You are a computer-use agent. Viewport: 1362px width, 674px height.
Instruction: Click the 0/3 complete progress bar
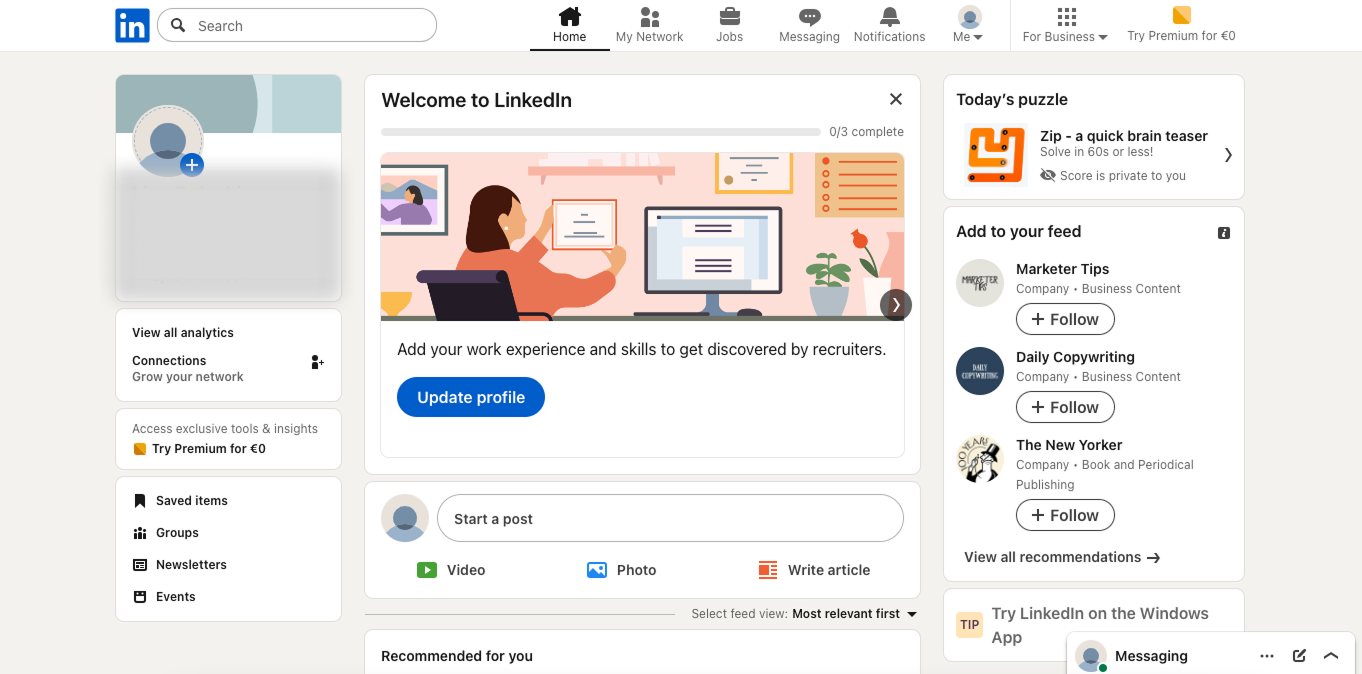[x=601, y=132]
